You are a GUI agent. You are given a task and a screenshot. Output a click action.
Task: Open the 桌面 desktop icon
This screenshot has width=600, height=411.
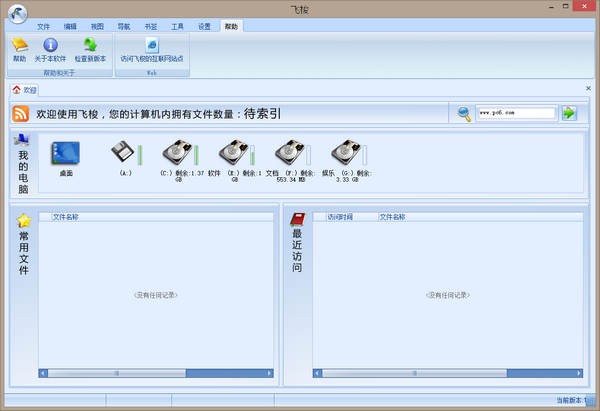click(x=65, y=153)
